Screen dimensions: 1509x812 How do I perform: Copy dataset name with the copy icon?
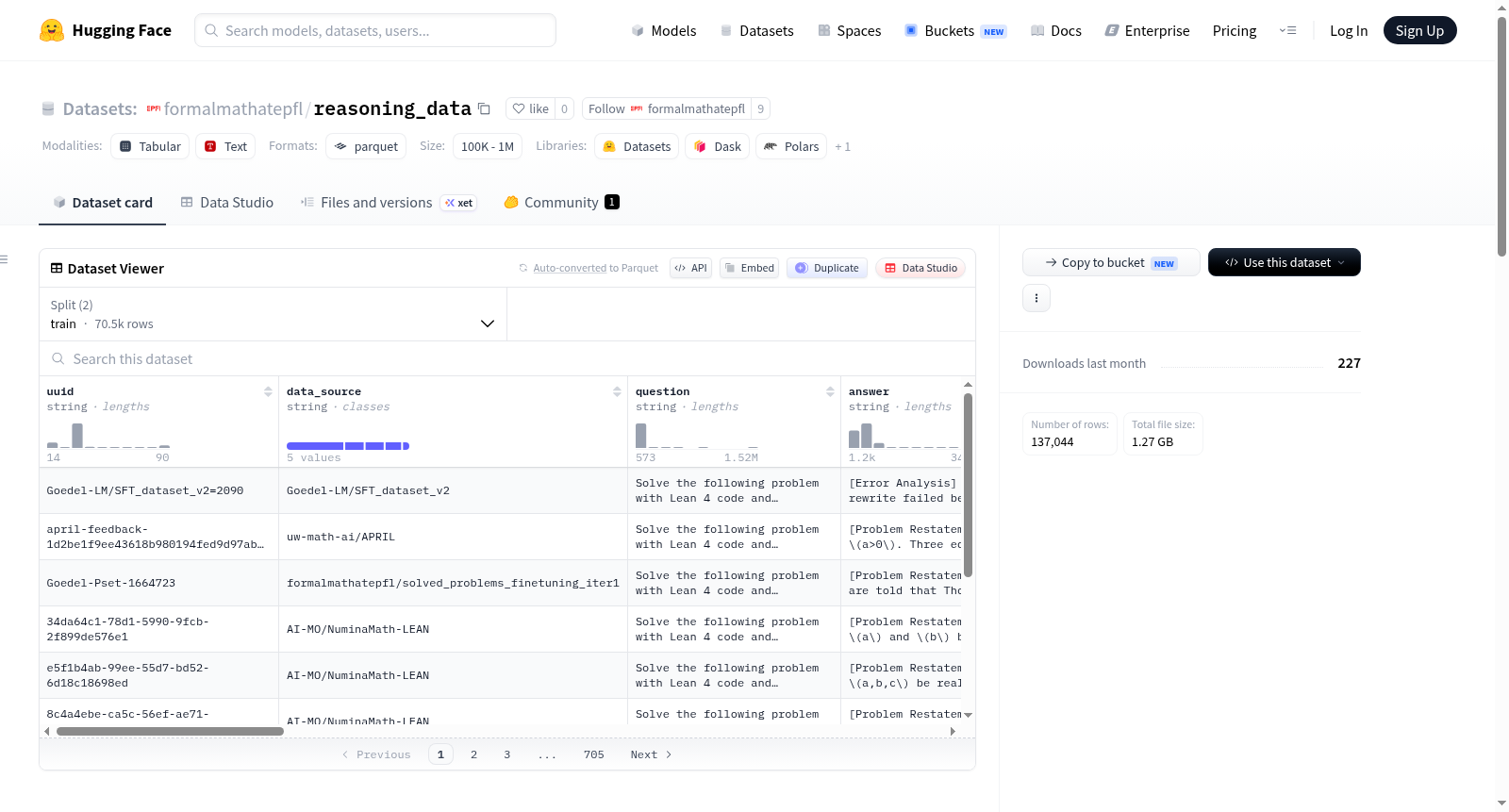tap(484, 108)
